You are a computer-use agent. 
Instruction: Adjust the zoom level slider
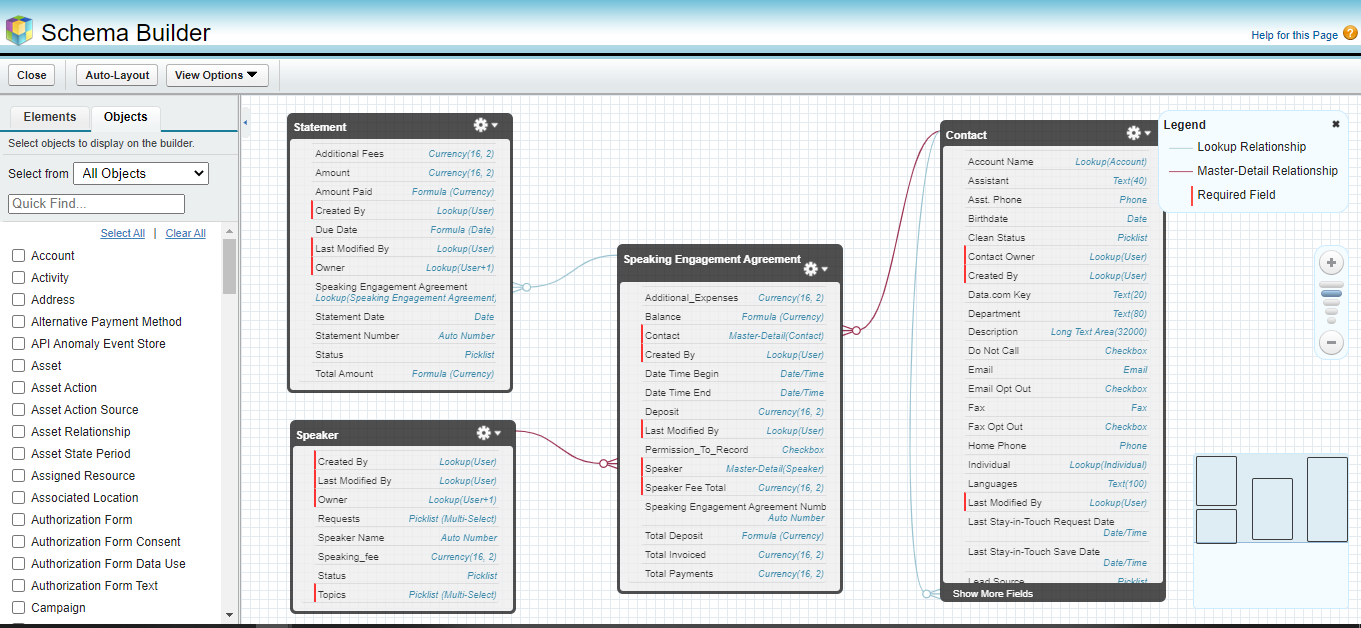[1331, 294]
